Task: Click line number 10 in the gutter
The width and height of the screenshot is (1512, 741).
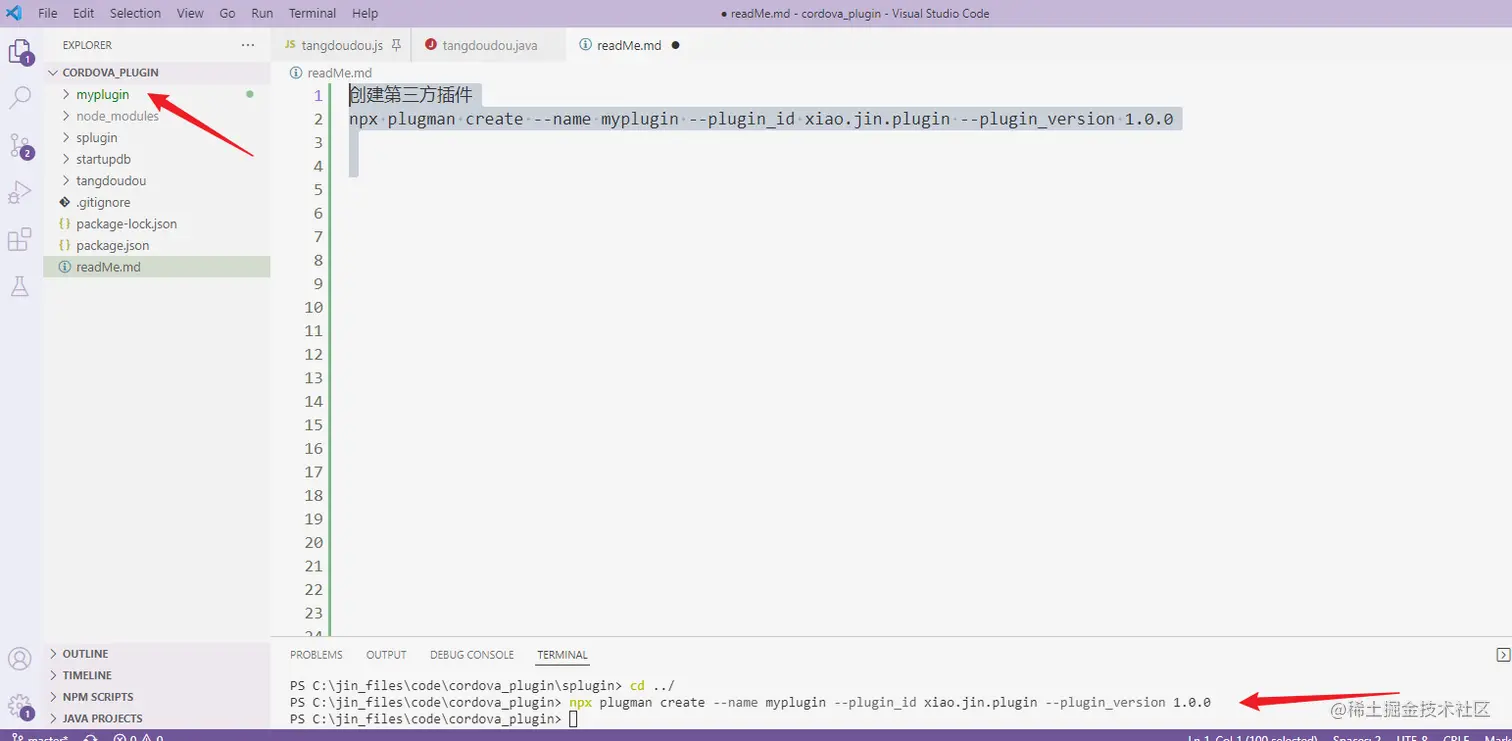Action: click(x=313, y=307)
